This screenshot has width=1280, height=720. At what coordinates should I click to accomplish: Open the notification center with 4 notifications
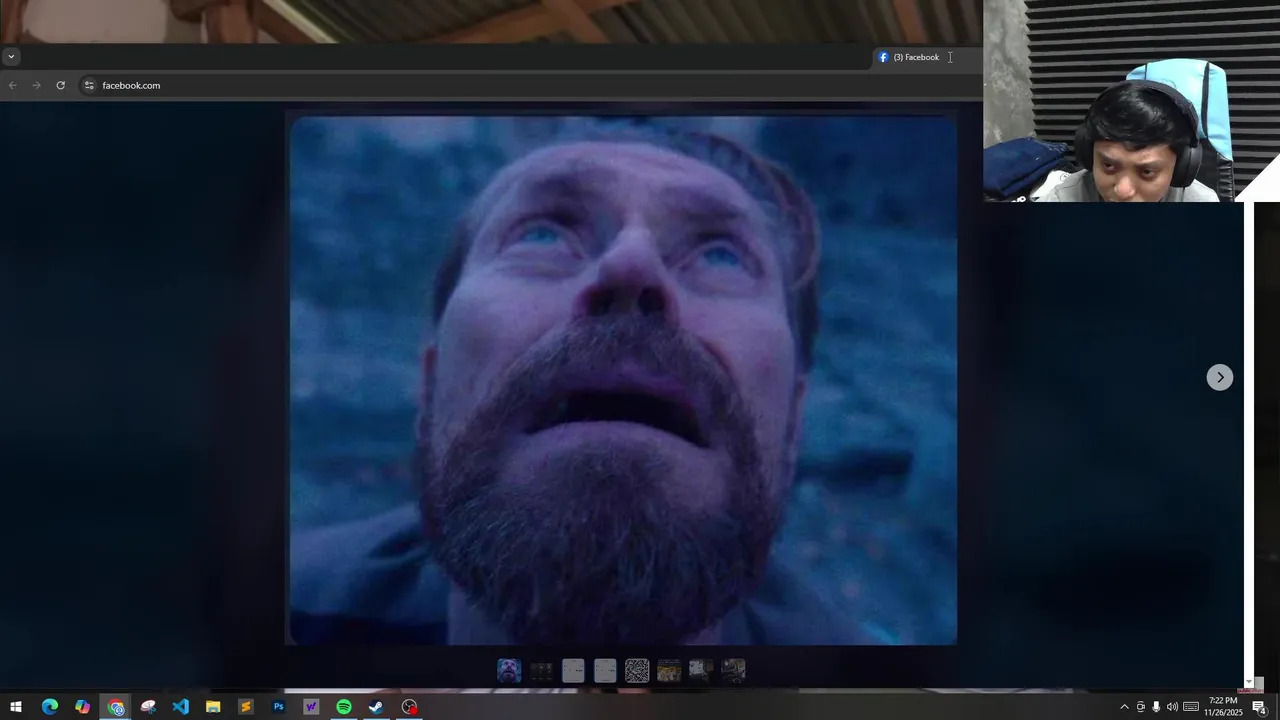tap(1259, 707)
